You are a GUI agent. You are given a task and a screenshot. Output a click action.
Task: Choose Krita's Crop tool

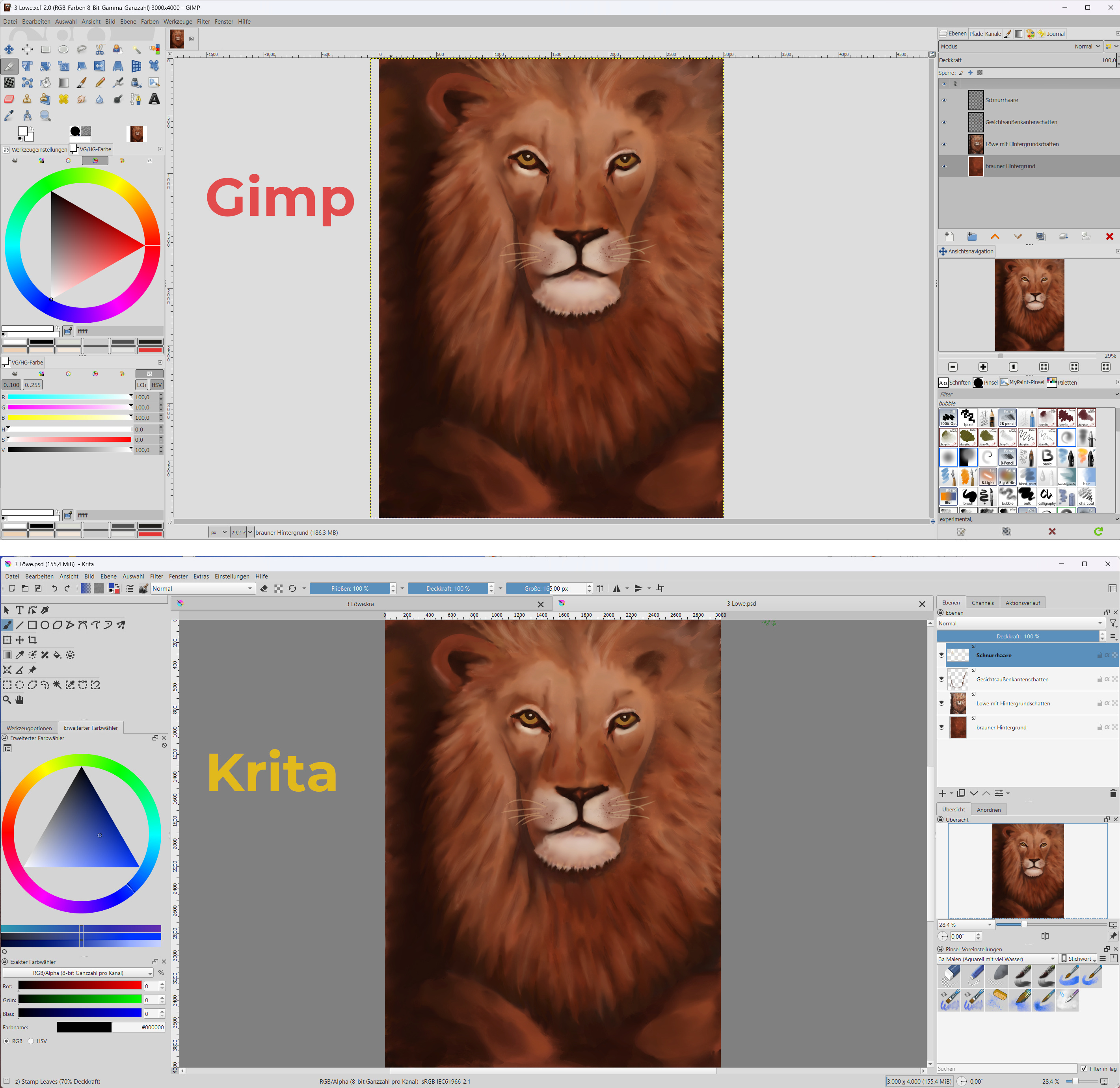[33, 640]
